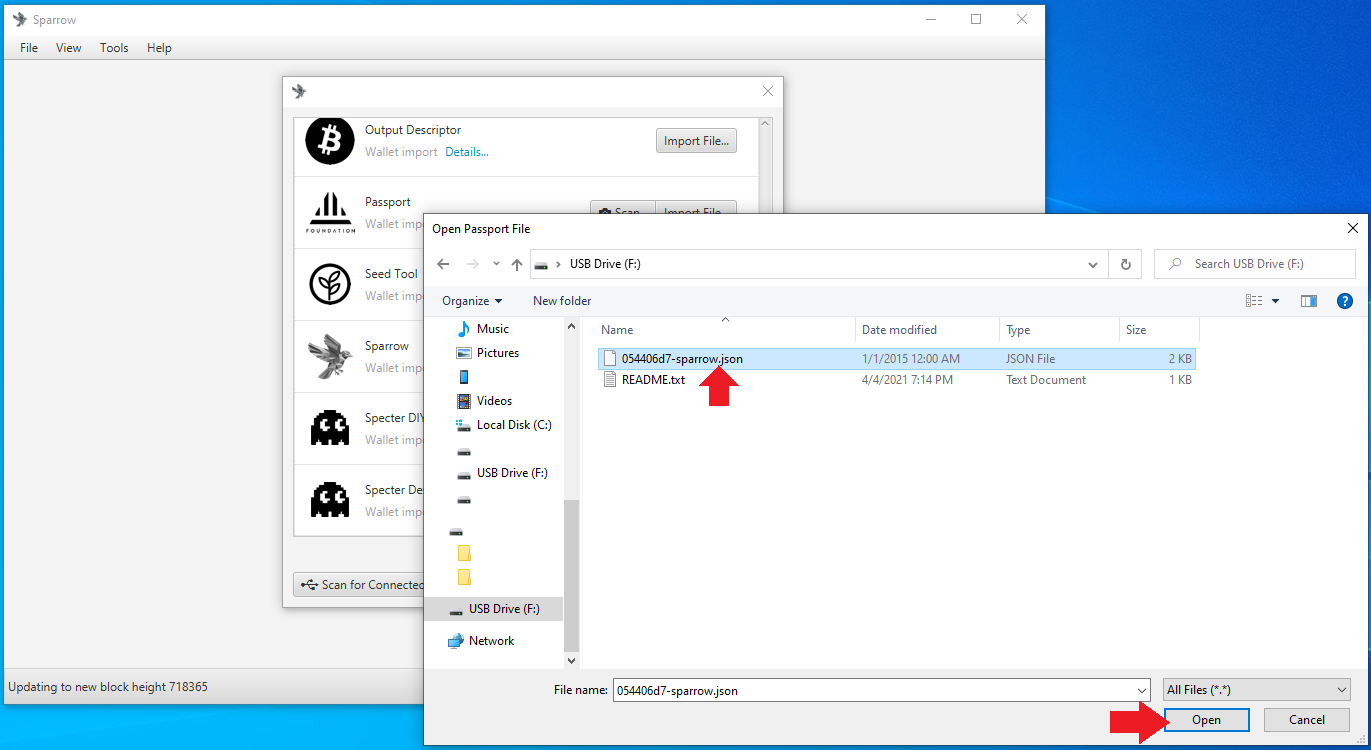Click the Output Descriptor Bitcoin logo icon

(x=330, y=140)
